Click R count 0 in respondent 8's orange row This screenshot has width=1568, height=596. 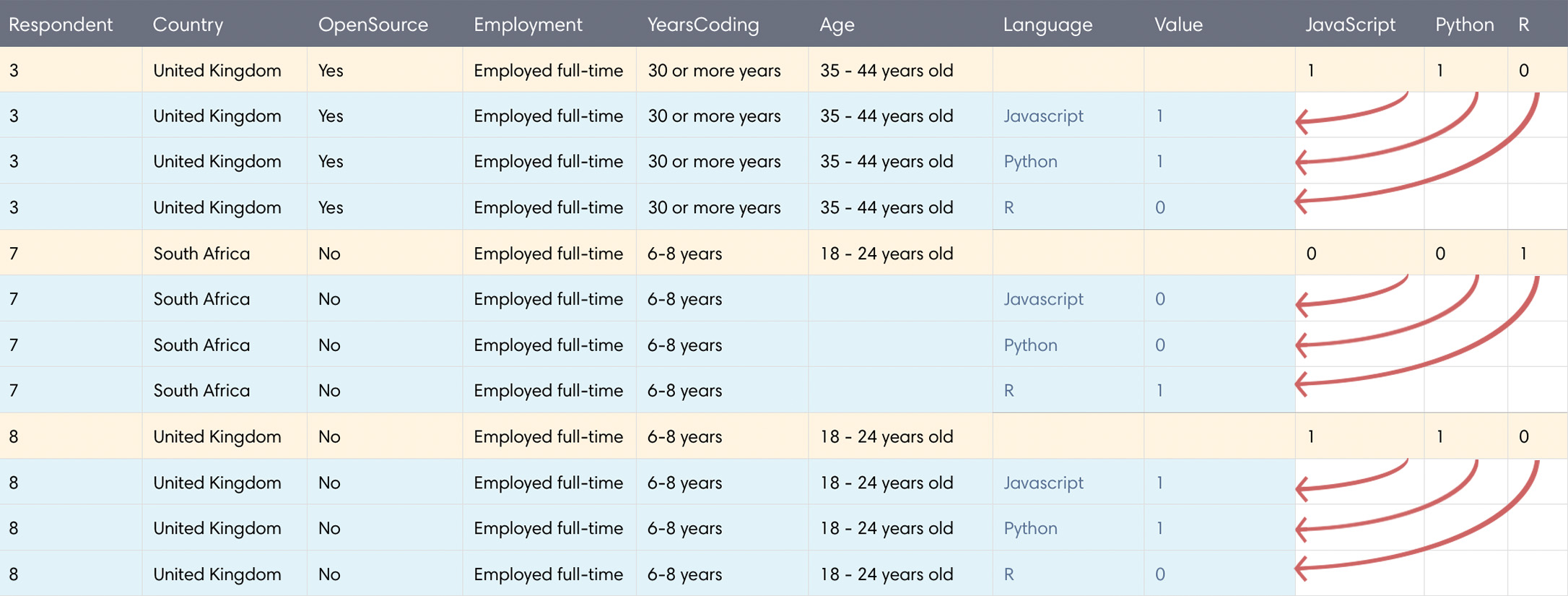pyautogui.click(x=1524, y=437)
